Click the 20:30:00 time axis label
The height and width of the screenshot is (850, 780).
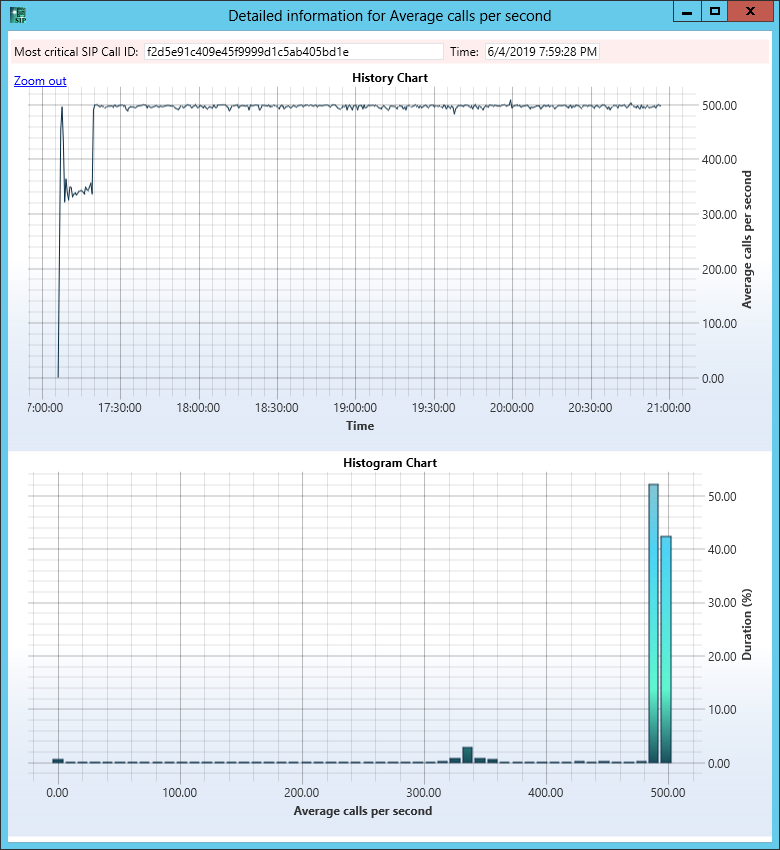tap(590, 408)
